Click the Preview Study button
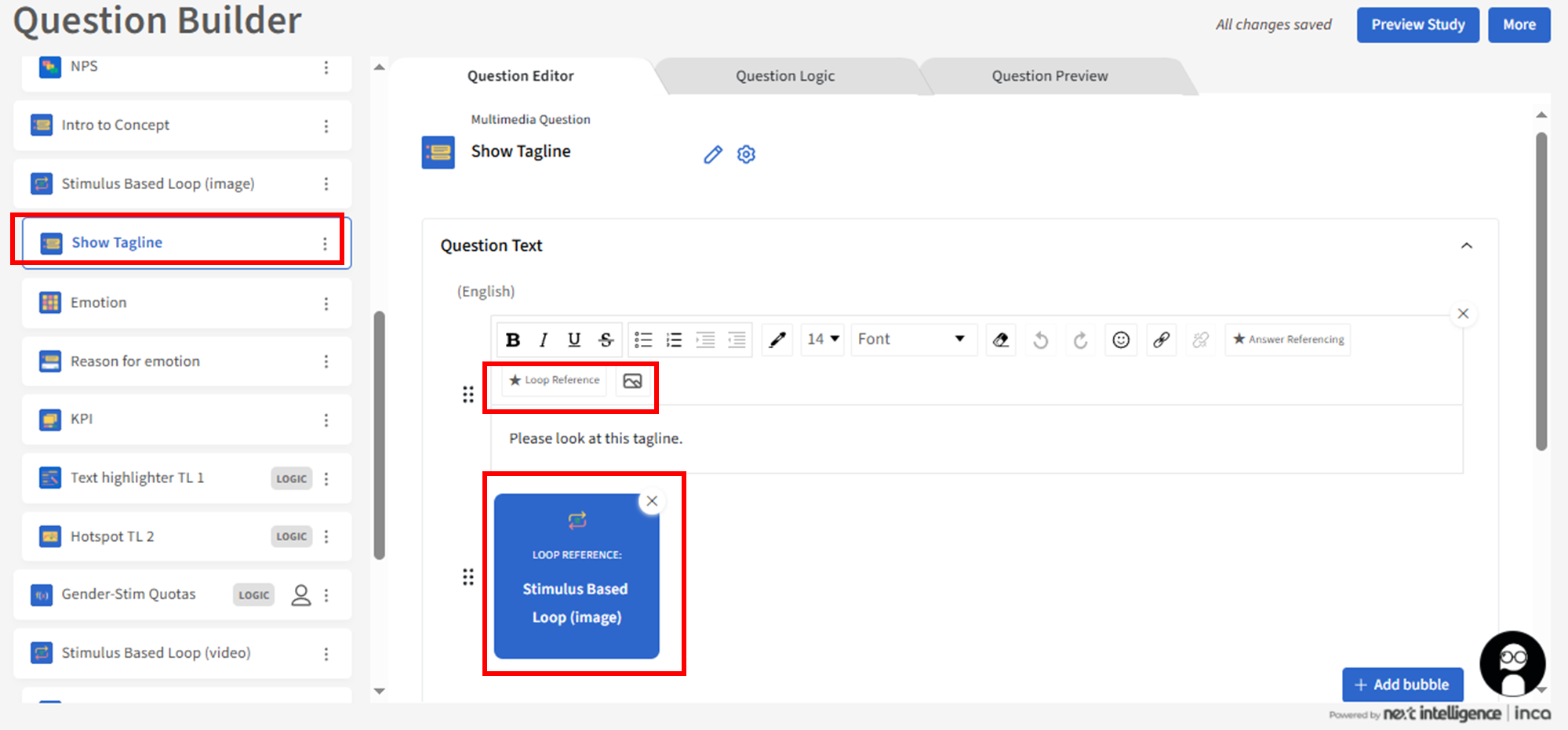Viewport: 1568px width, 730px height. 1417,25
